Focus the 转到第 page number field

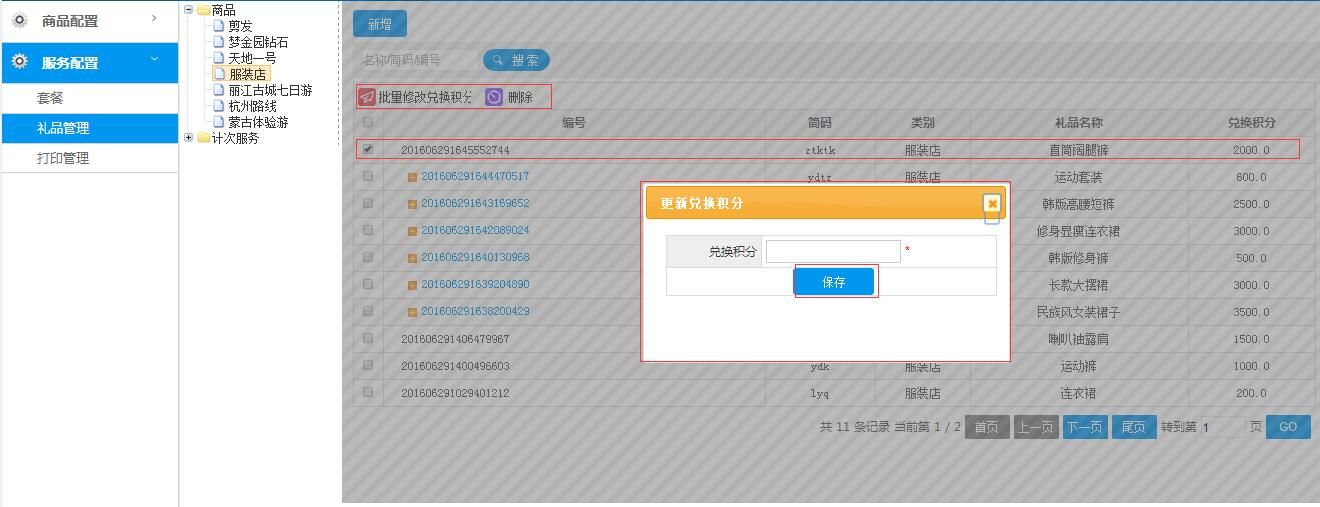(x=1222, y=428)
